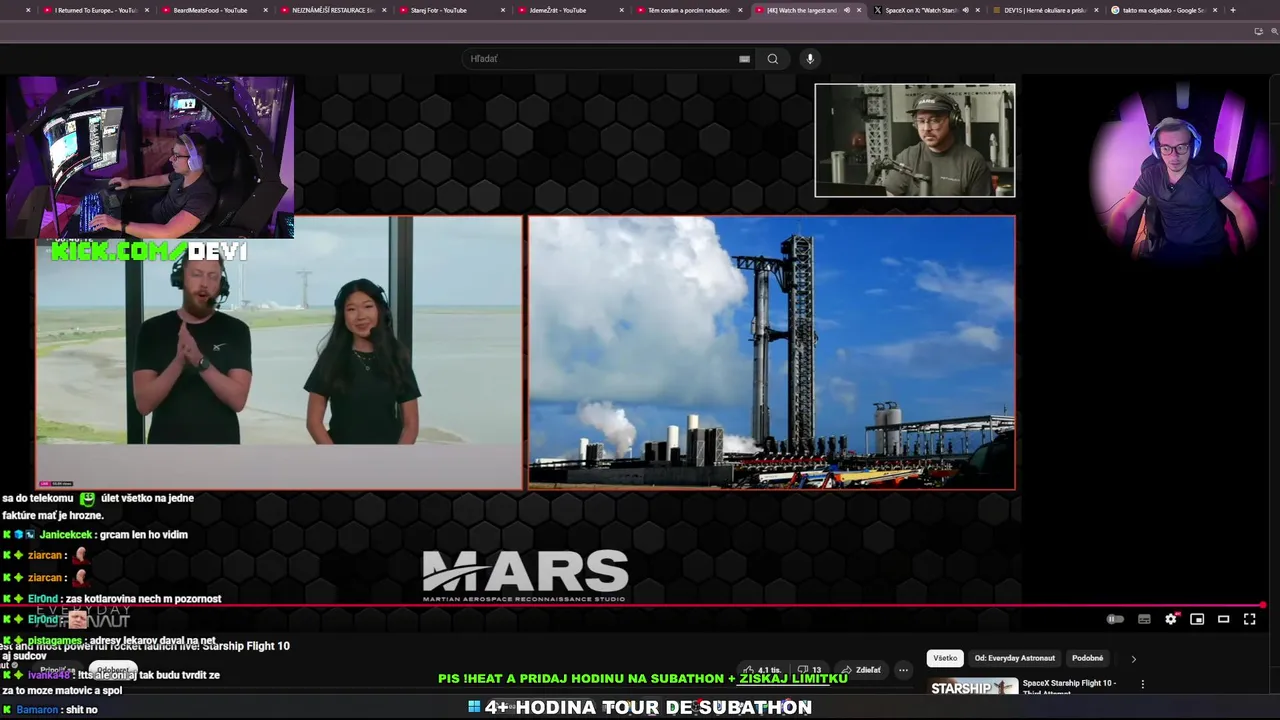
Task: Click 'ZISKAJ LIMITKU' banner text
Action: (x=793, y=678)
